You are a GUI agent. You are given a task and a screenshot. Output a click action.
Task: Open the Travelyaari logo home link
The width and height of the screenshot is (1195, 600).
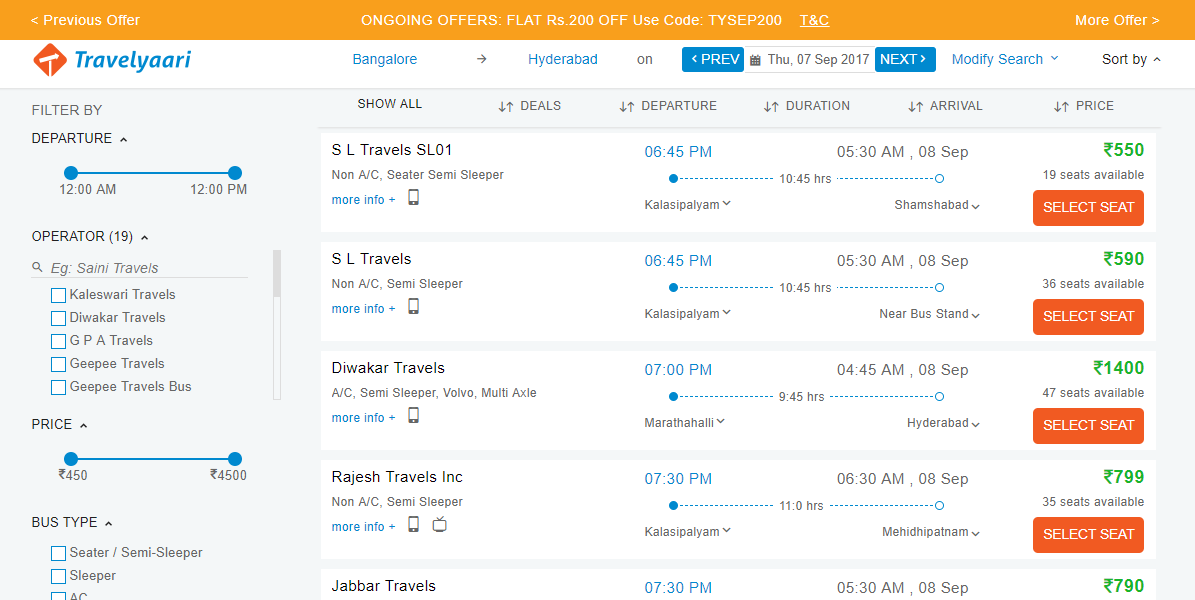pos(112,61)
